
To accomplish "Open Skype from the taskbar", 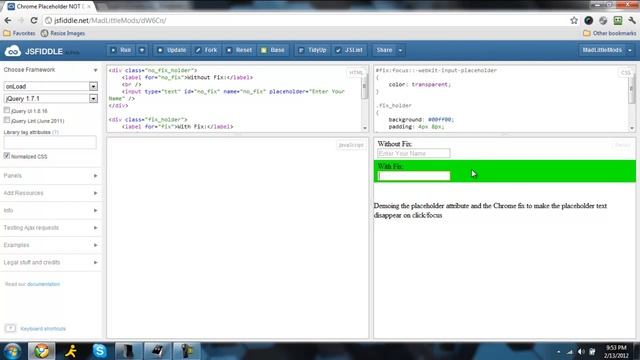I will pyautogui.click(x=100, y=351).
